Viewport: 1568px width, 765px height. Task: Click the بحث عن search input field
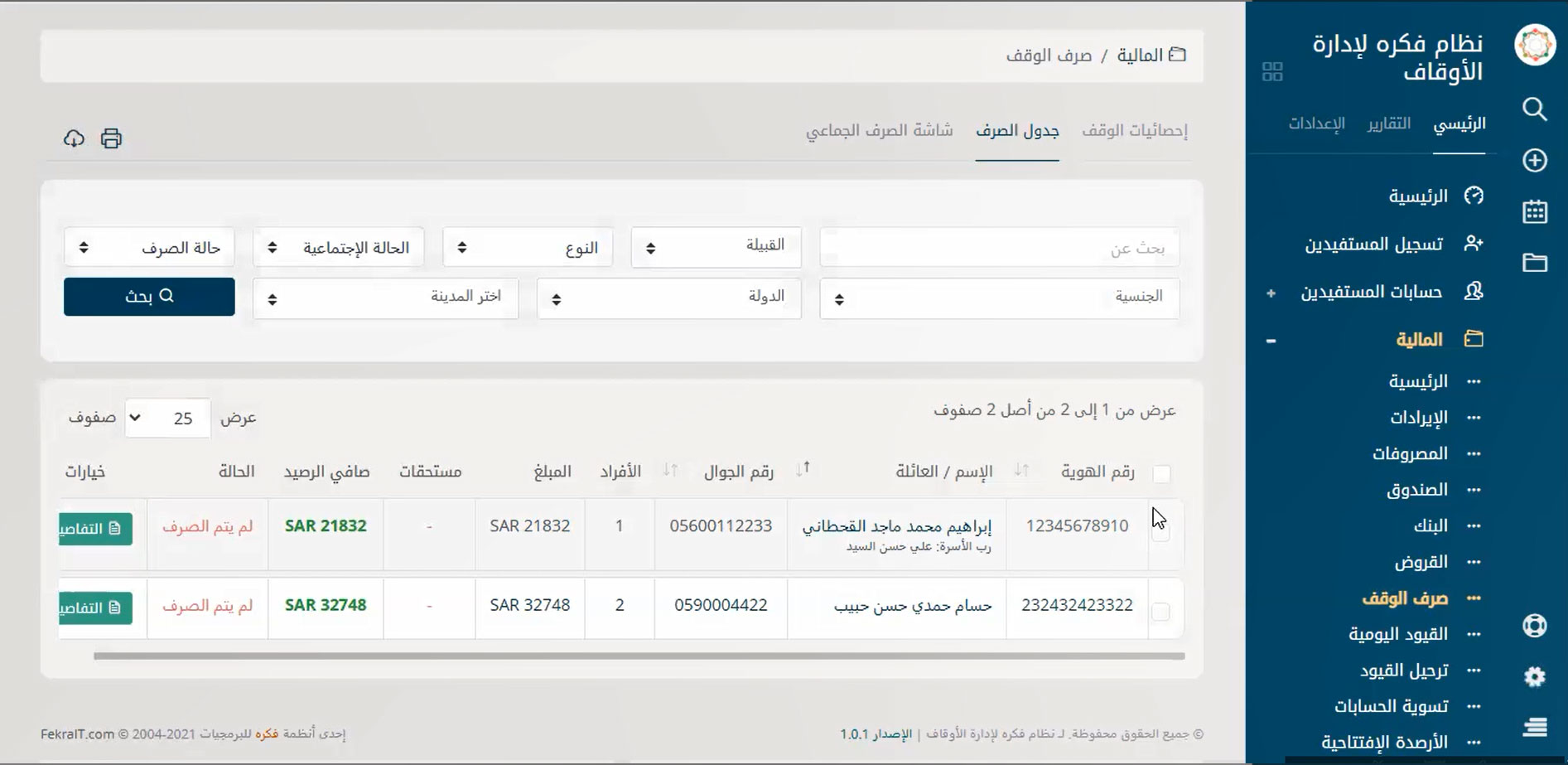(999, 248)
